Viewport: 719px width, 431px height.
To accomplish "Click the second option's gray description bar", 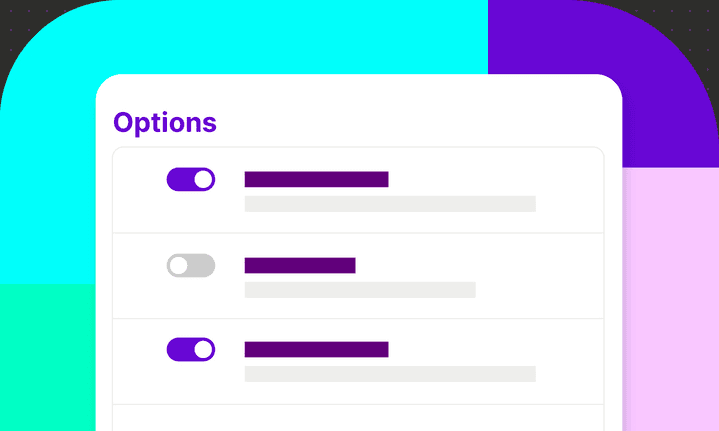I will 360,290.
